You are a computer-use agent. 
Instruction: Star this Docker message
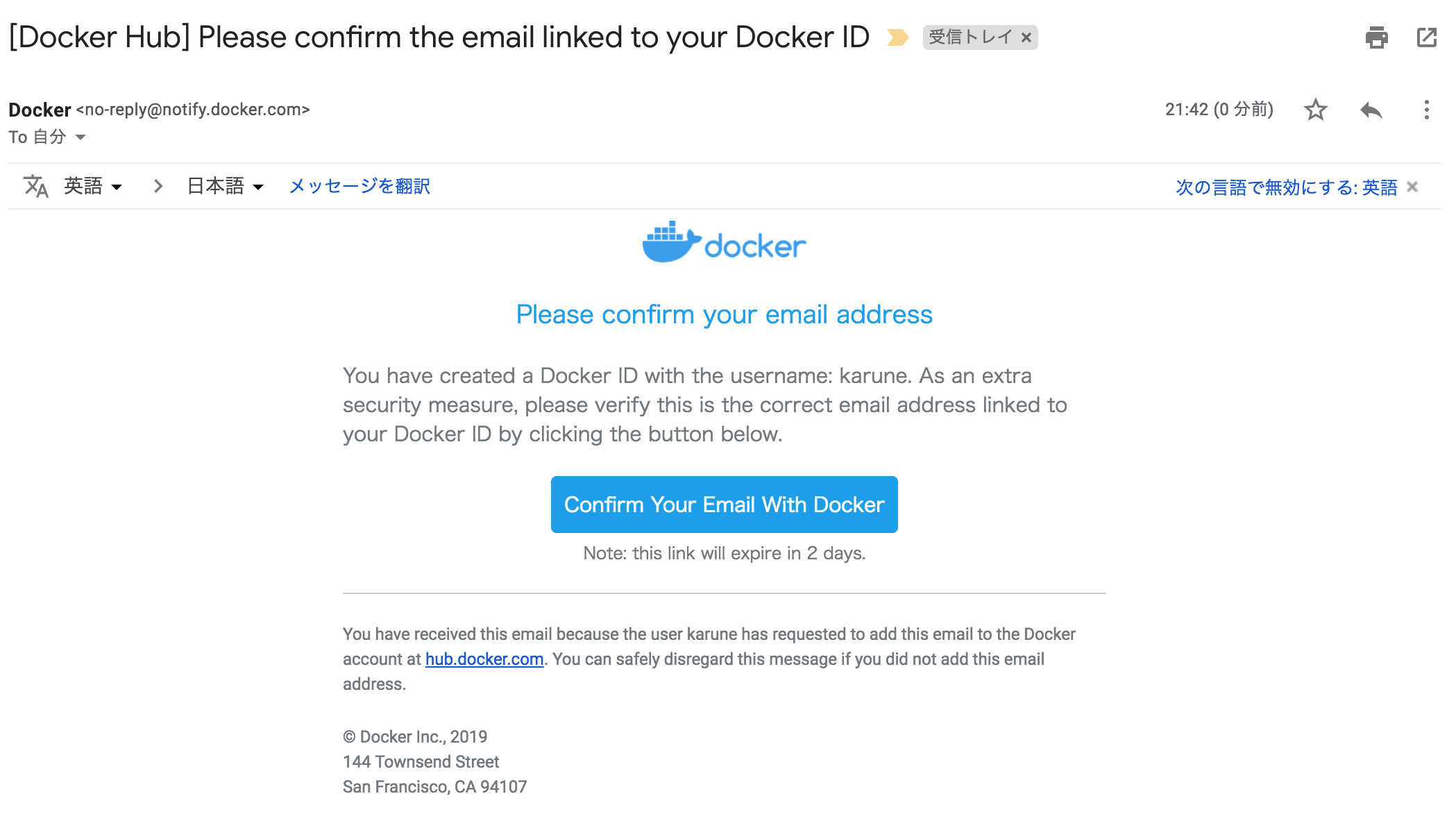pyautogui.click(x=1315, y=110)
